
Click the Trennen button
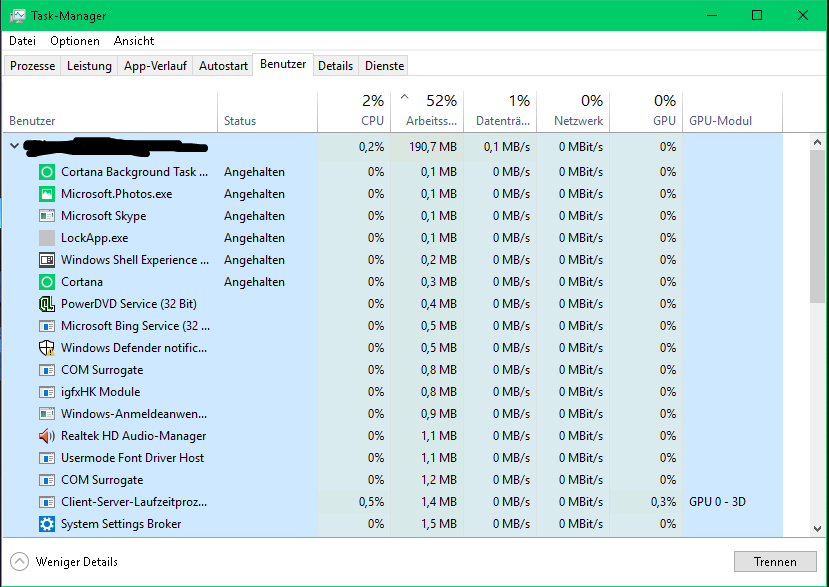[x=775, y=562]
